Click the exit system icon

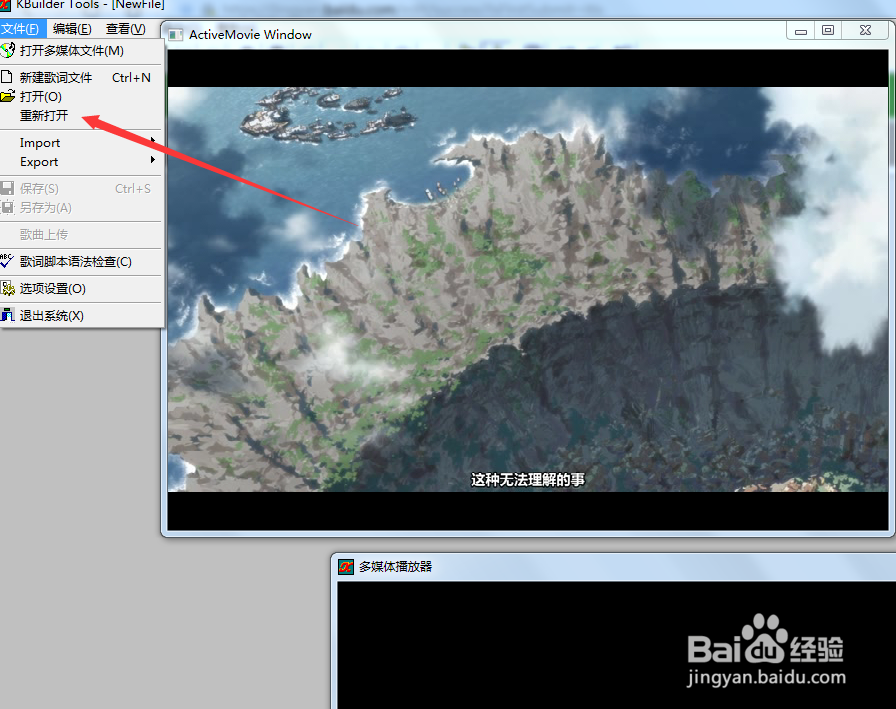pos(7,315)
